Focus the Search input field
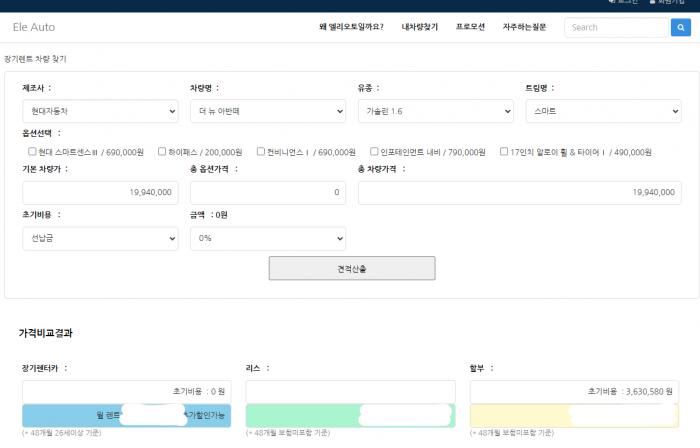Viewport: 700px width, 448px height. pos(617,27)
